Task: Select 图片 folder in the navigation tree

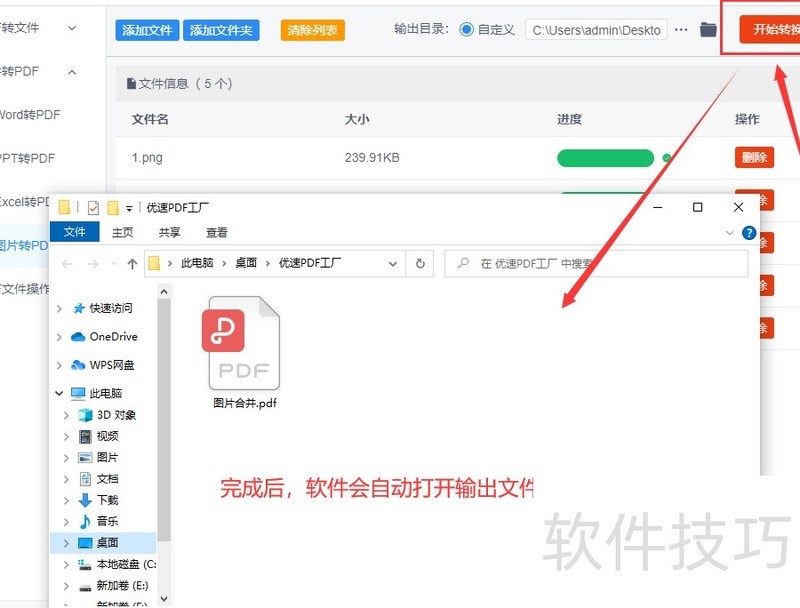Action: point(107,458)
